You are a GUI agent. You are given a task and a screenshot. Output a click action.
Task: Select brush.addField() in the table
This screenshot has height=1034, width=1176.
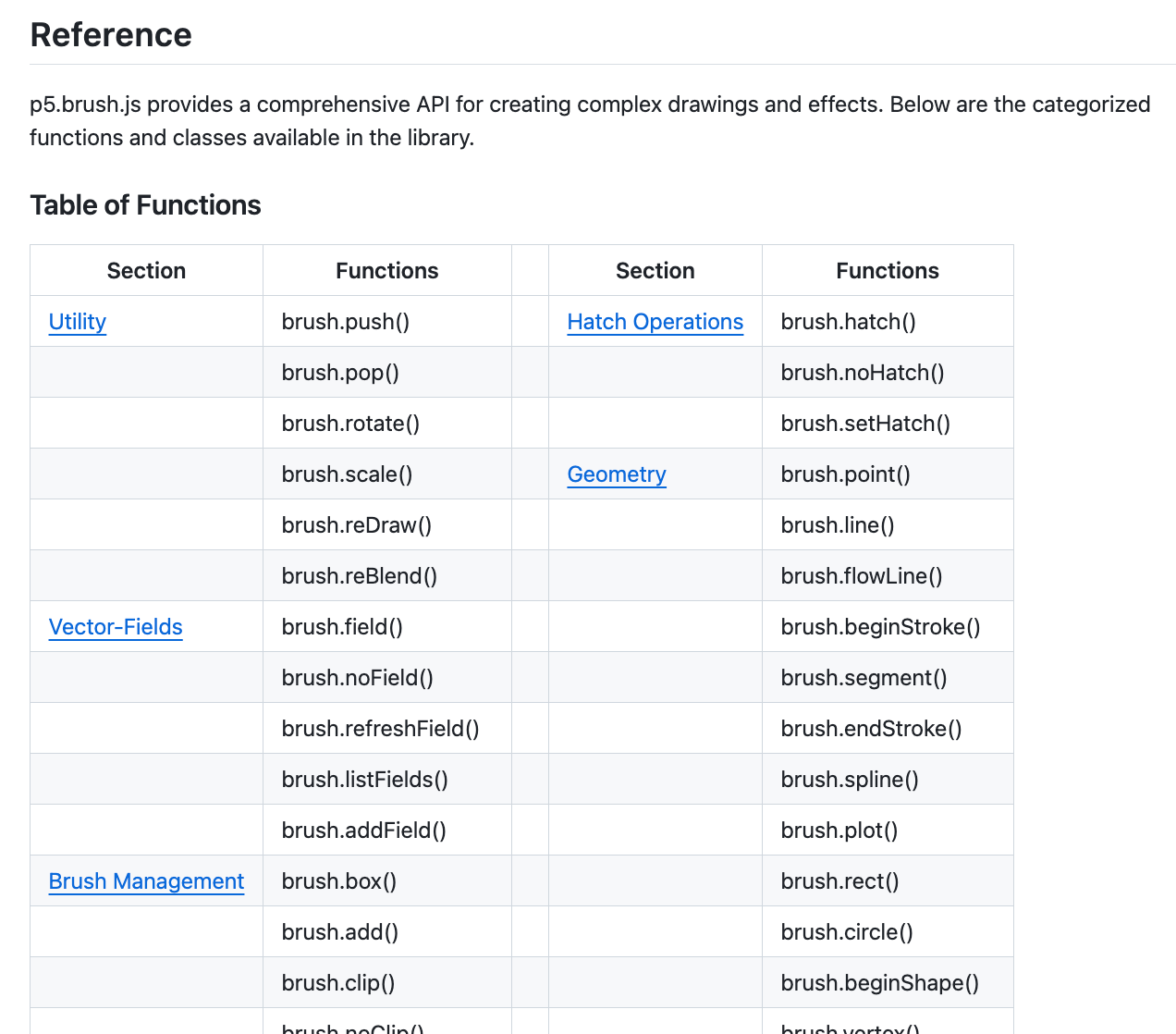pyautogui.click(x=364, y=831)
